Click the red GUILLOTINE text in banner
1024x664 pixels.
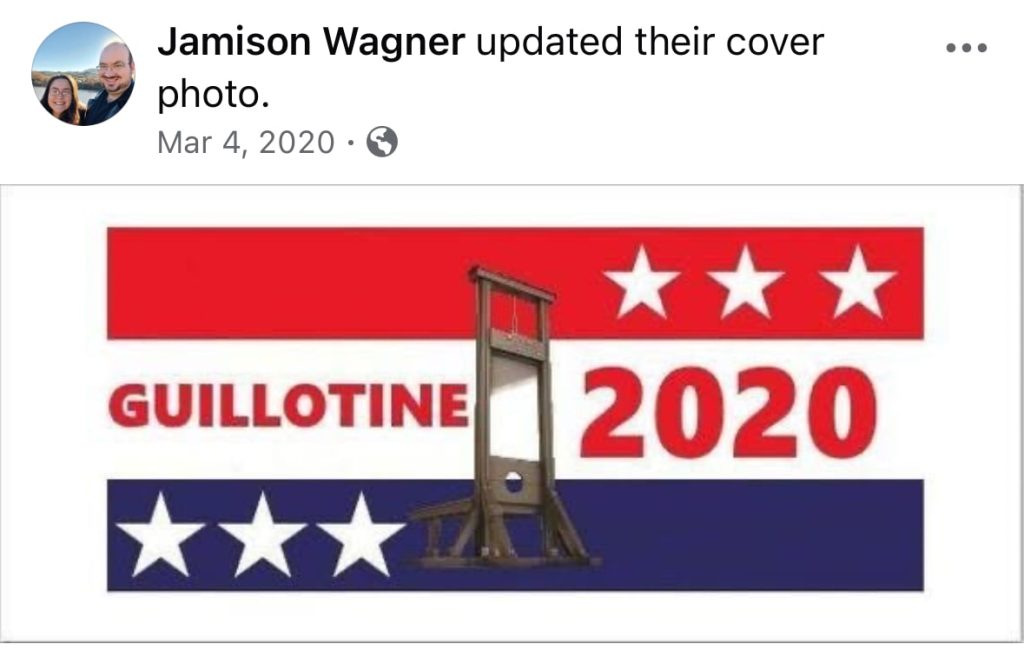click(289, 405)
